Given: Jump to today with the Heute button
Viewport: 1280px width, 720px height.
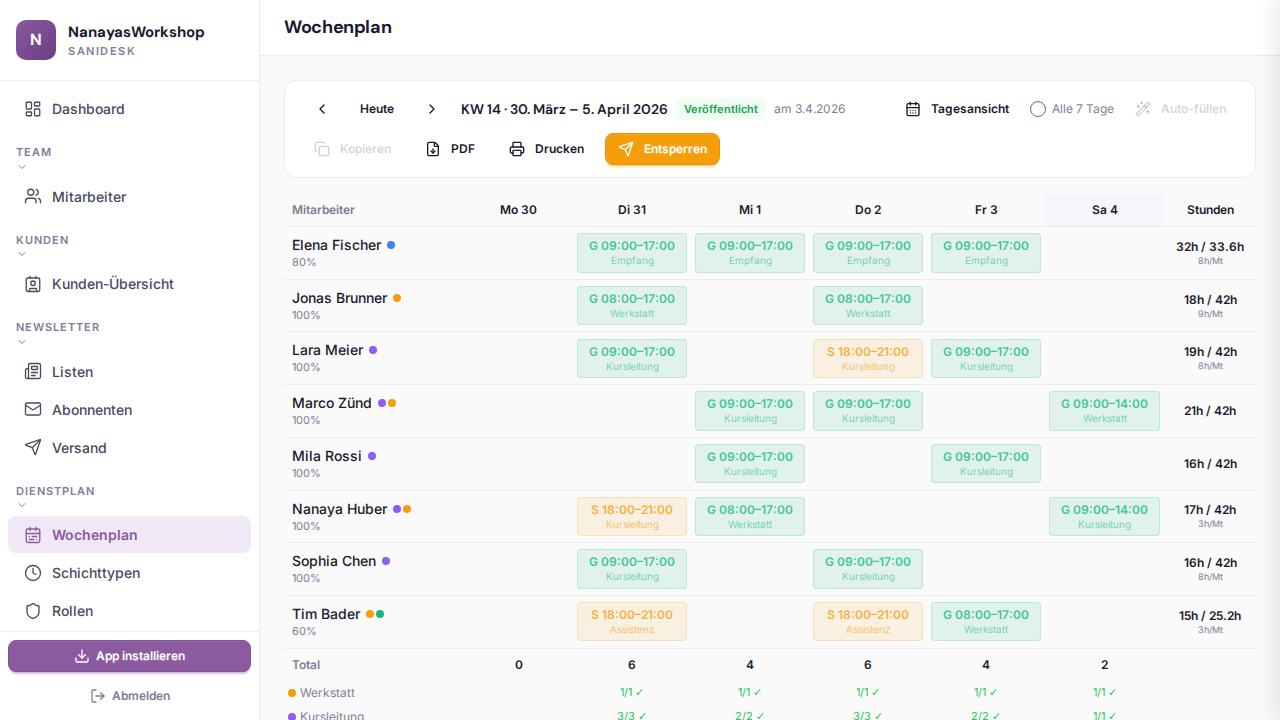Looking at the screenshot, I should pos(377,108).
